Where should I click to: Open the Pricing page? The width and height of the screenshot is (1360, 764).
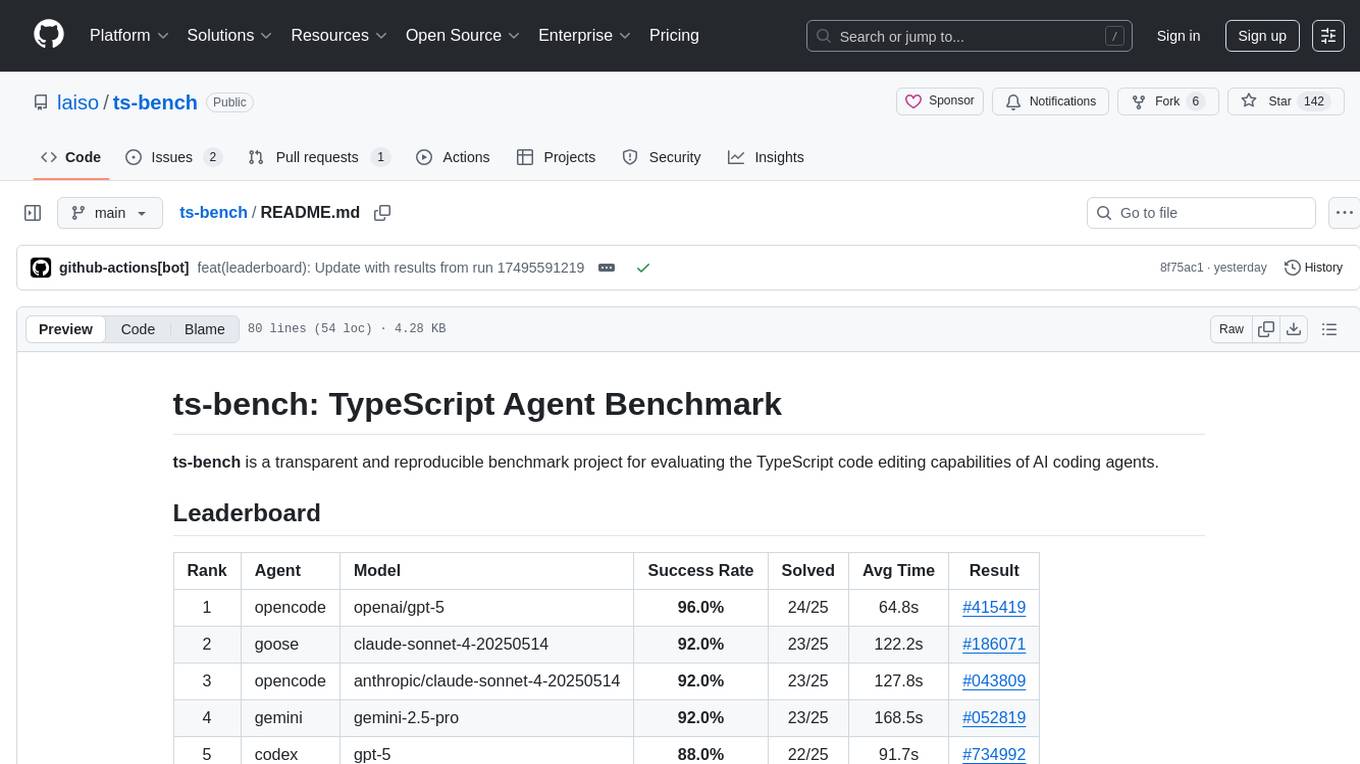(674, 35)
